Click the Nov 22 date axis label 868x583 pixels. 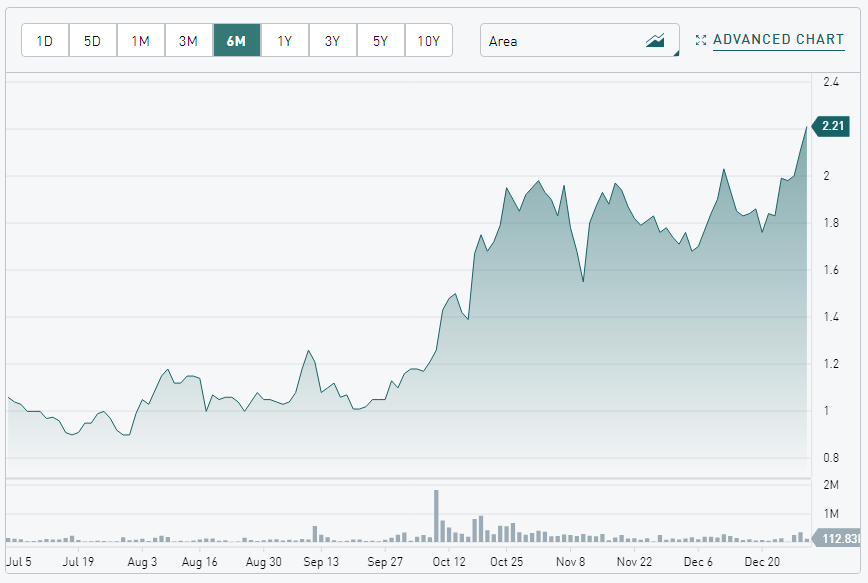coord(634,561)
